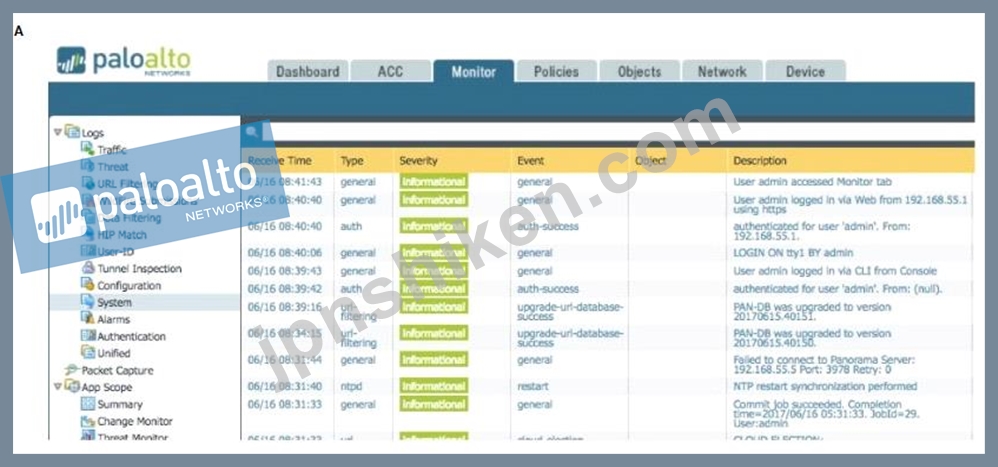Open Change Monitor report
Image resolution: width=998 pixels, height=467 pixels.
pos(135,421)
